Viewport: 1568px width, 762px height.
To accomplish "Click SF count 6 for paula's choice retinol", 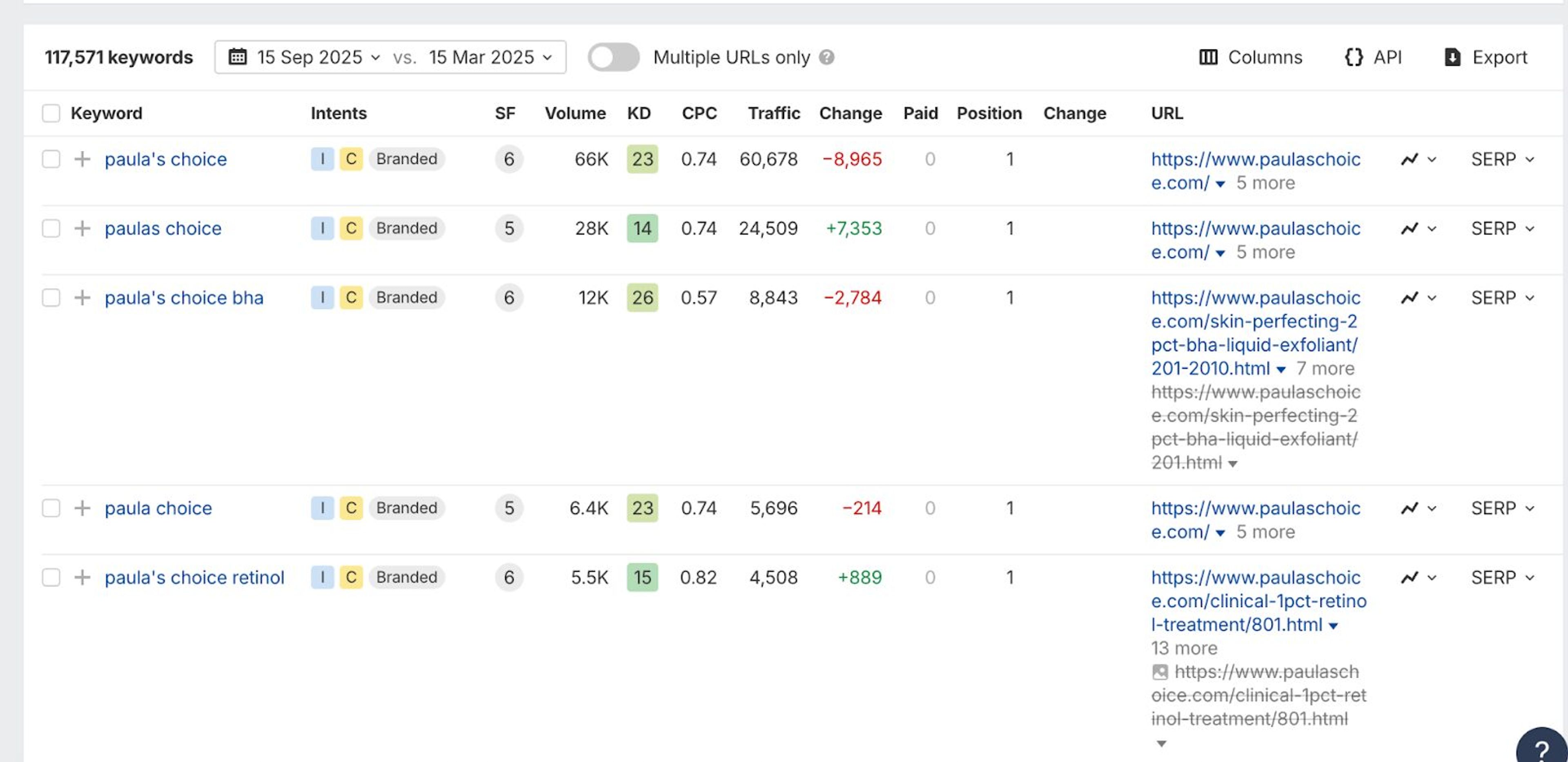I will [509, 577].
